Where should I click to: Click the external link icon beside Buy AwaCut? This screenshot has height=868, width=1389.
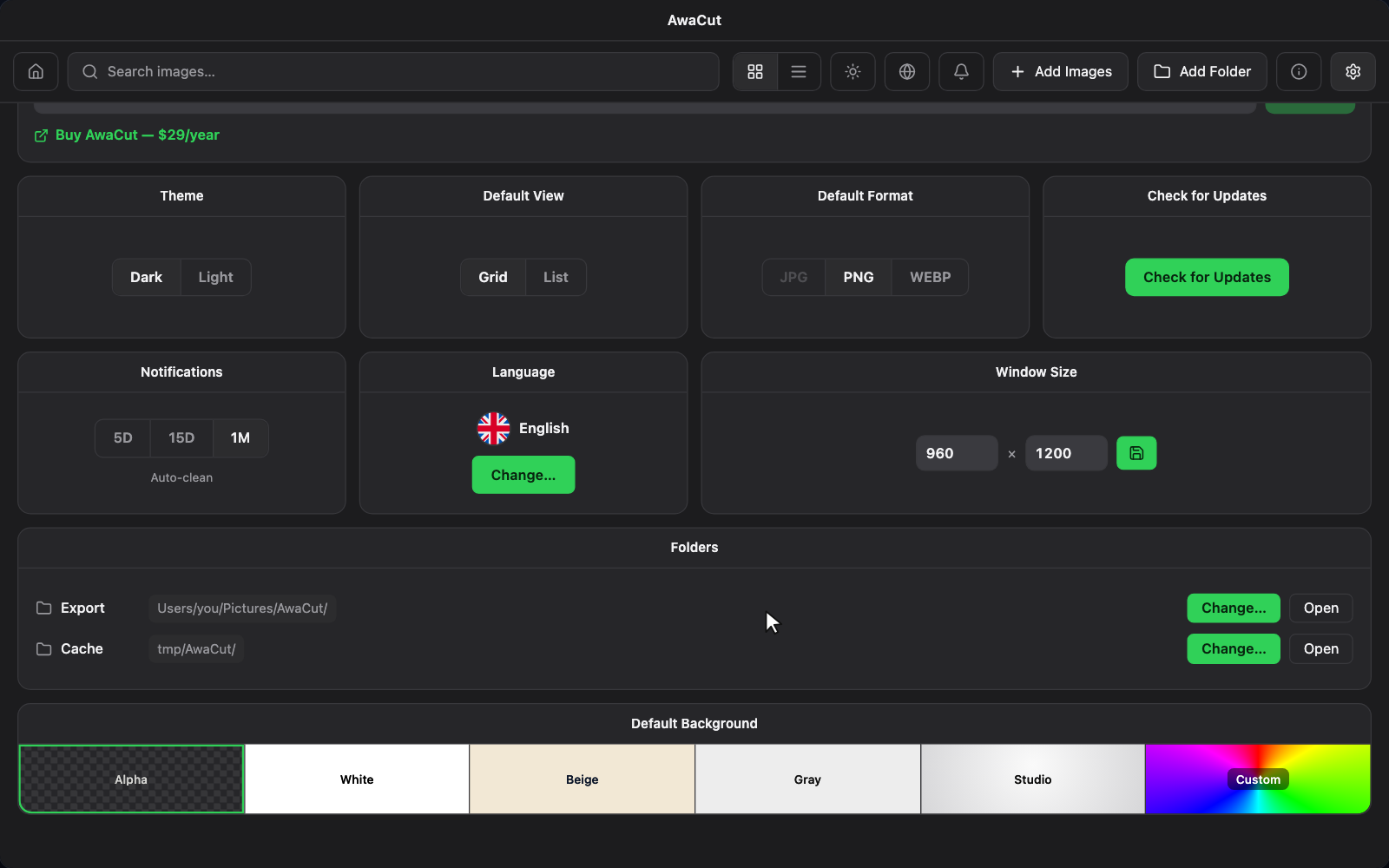pos(41,135)
